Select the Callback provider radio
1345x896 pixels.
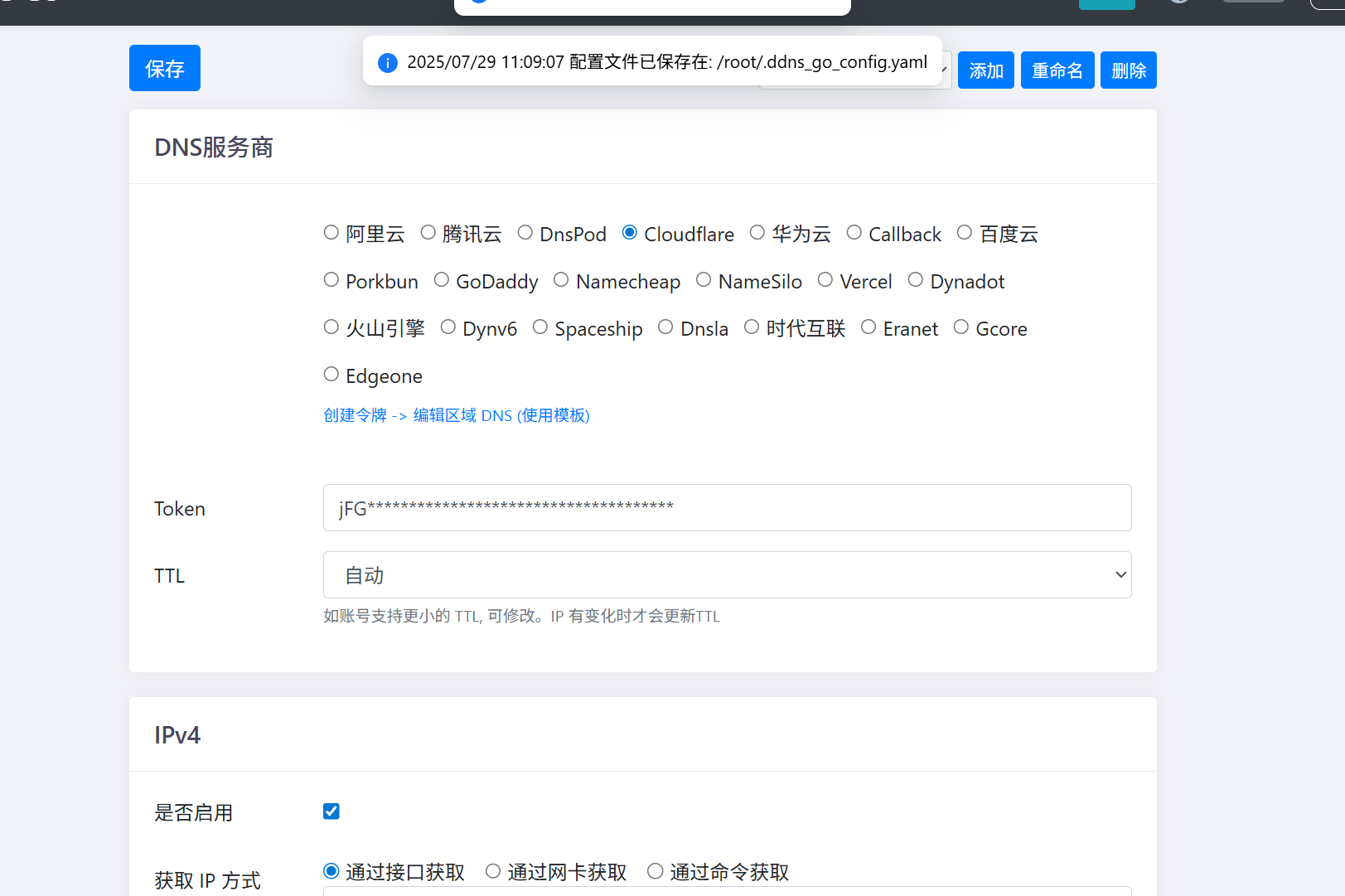tap(854, 233)
